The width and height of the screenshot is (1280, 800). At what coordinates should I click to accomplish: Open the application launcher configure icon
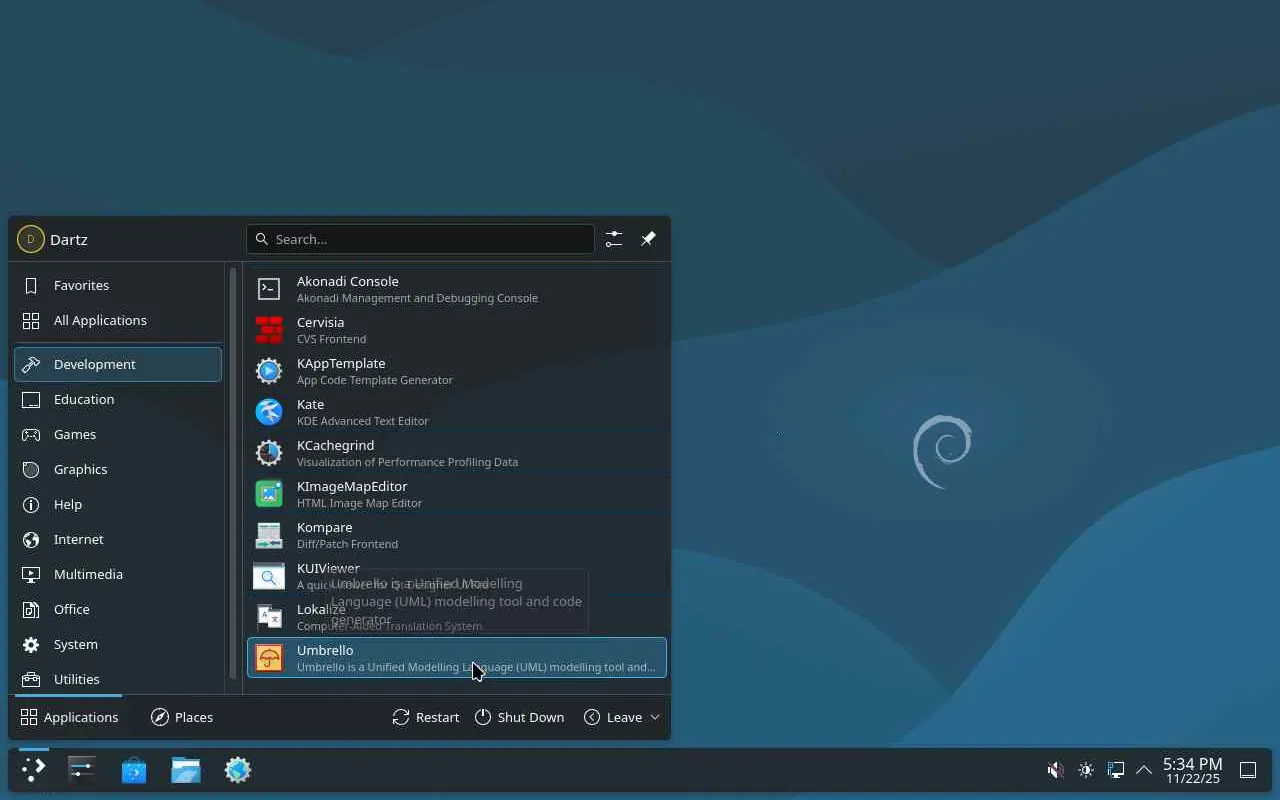(613, 239)
